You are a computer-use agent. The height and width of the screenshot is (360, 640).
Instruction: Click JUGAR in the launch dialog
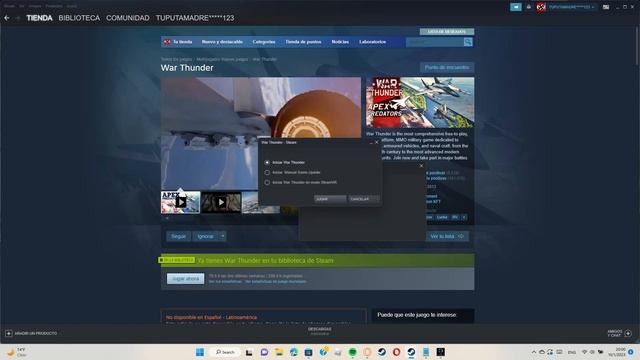(330, 199)
